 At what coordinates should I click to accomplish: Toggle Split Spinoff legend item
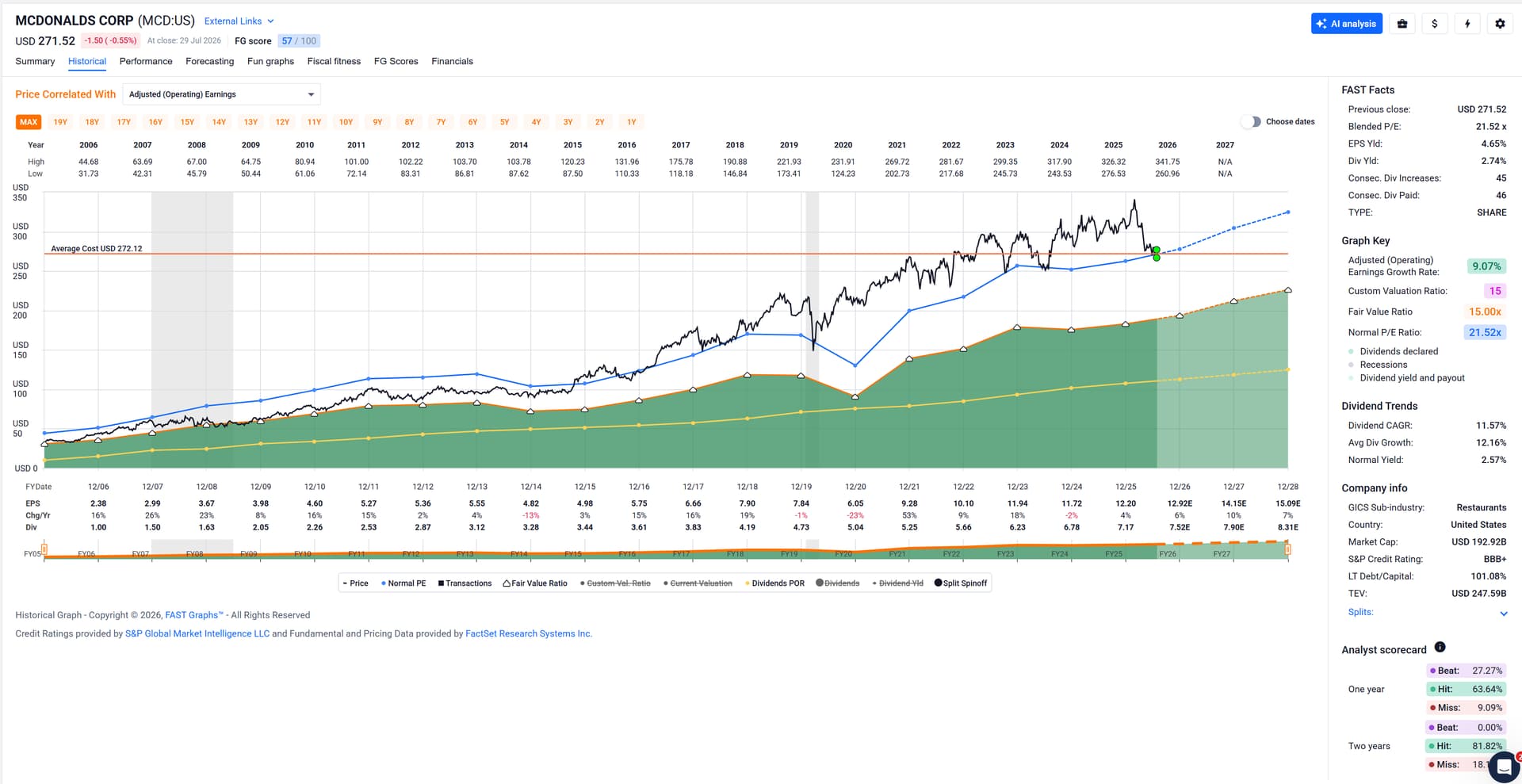(x=961, y=583)
